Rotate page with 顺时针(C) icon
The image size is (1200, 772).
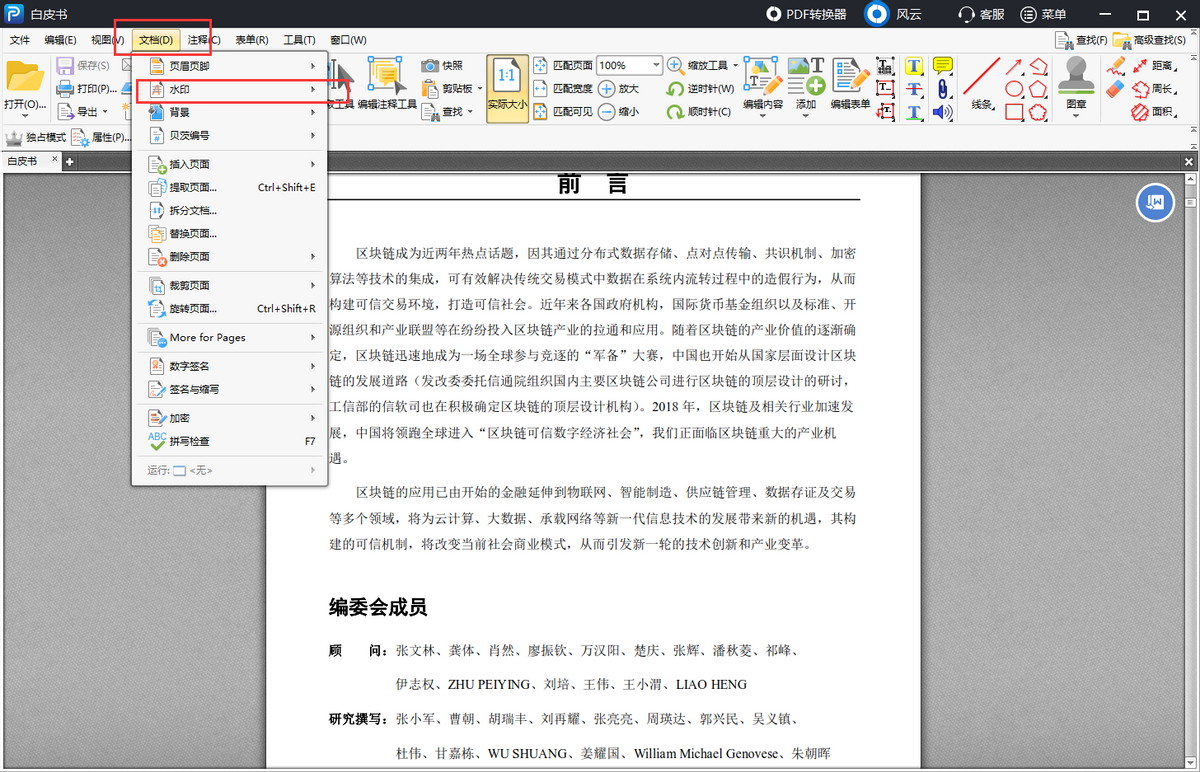coord(676,112)
